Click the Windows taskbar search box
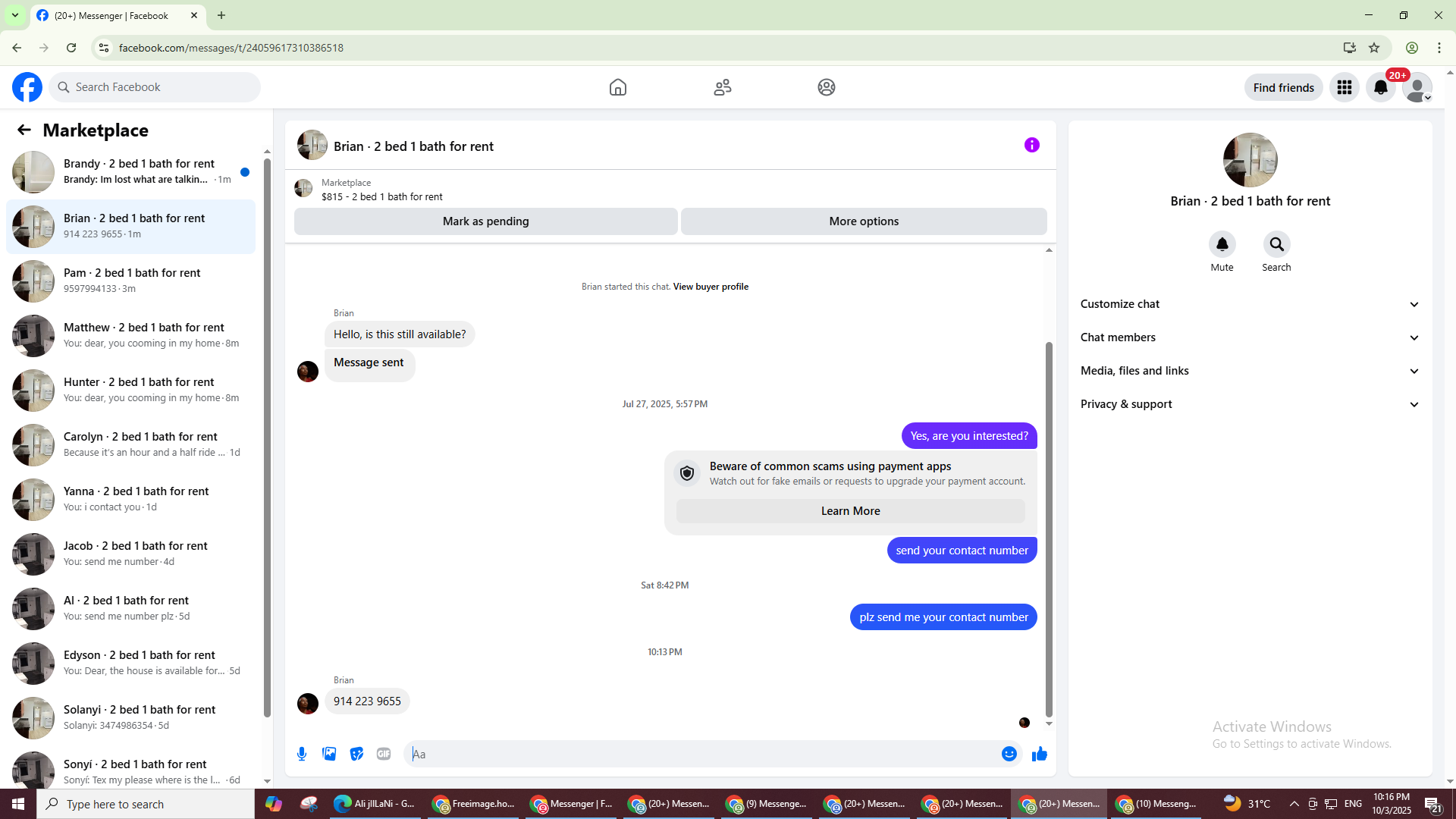1456x819 pixels. point(146,804)
